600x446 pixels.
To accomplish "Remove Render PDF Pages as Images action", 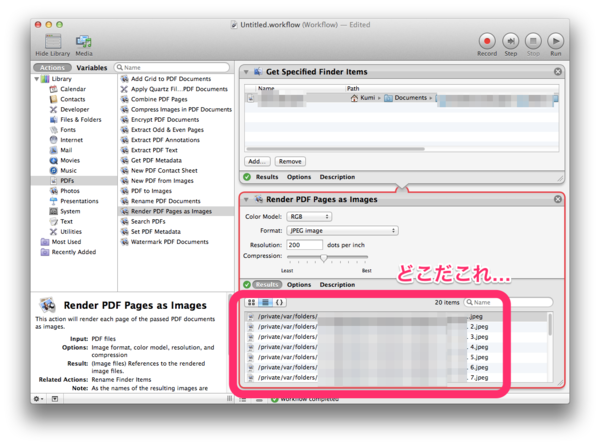I will [x=558, y=199].
